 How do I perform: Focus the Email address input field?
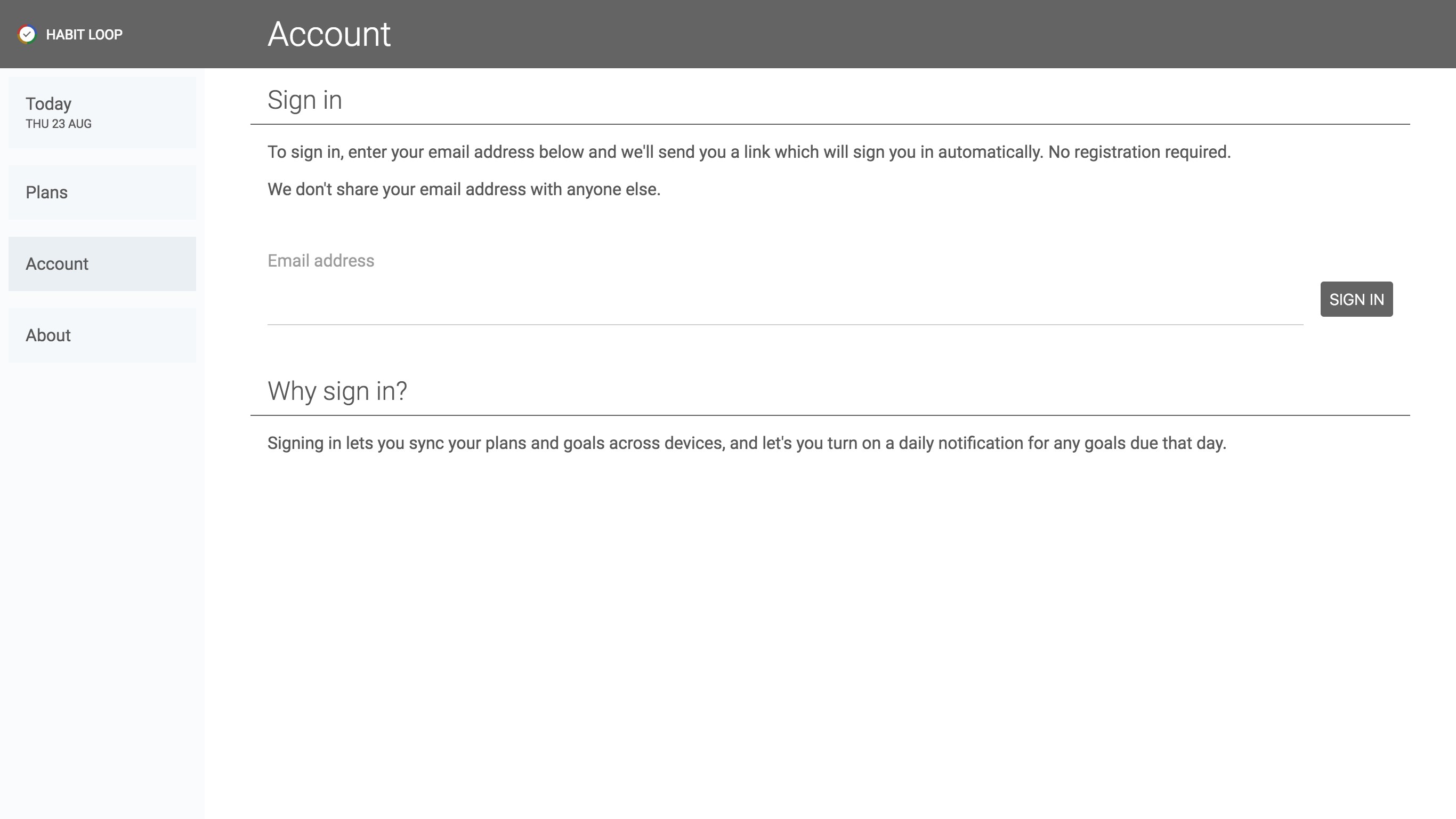point(784,300)
